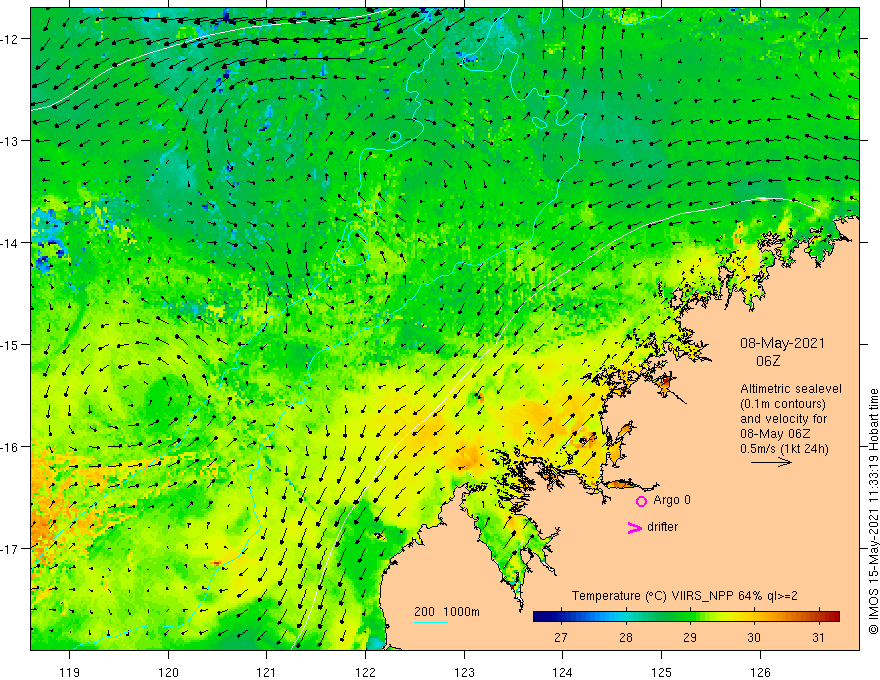Click the 28 value on the temperature scale

pyautogui.click(x=625, y=637)
